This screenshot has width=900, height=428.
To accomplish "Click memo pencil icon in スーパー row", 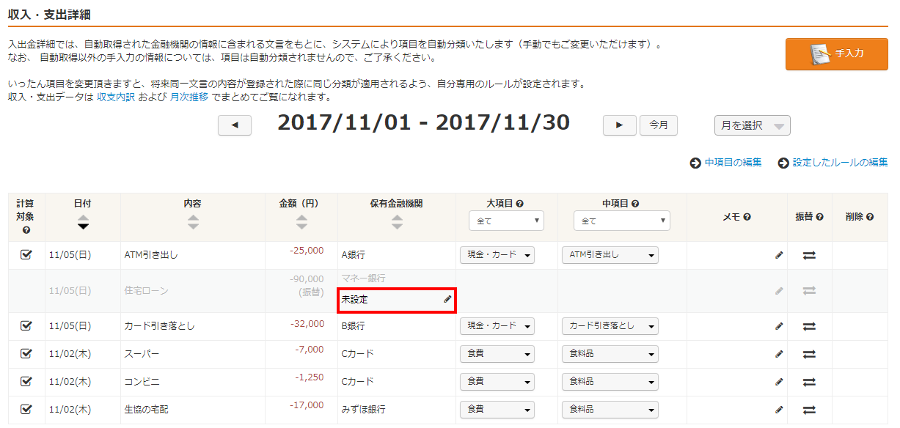I will point(779,354).
